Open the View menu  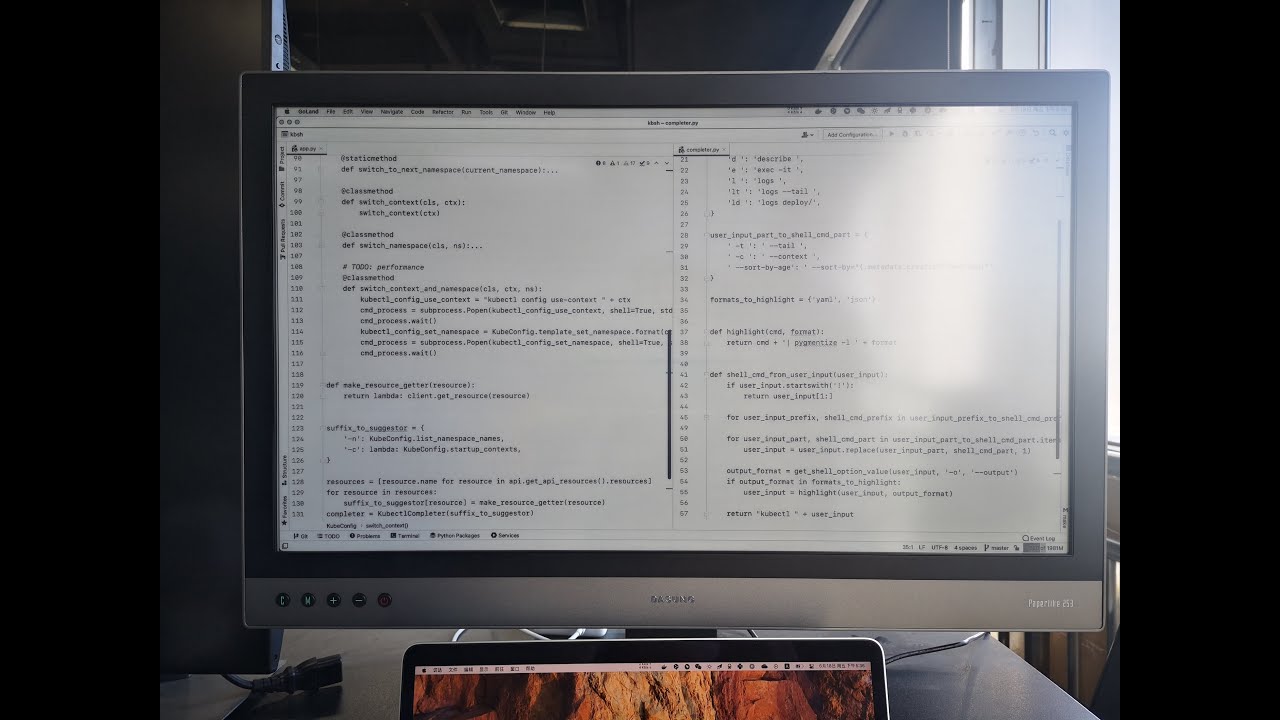click(366, 112)
